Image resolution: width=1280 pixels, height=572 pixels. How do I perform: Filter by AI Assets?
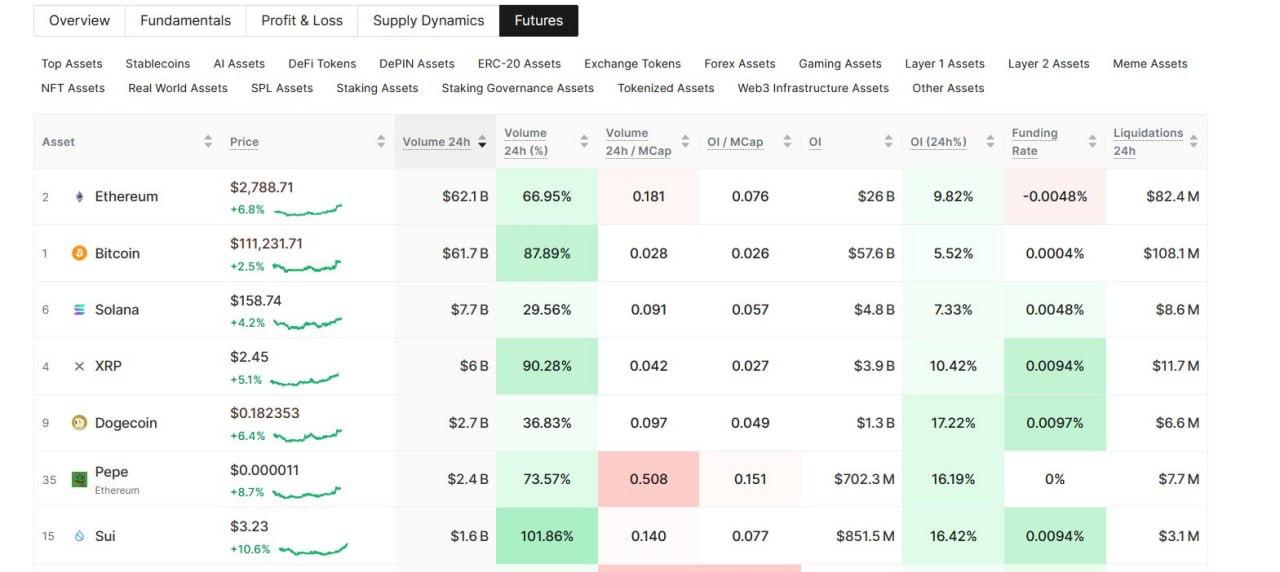tap(239, 64)
